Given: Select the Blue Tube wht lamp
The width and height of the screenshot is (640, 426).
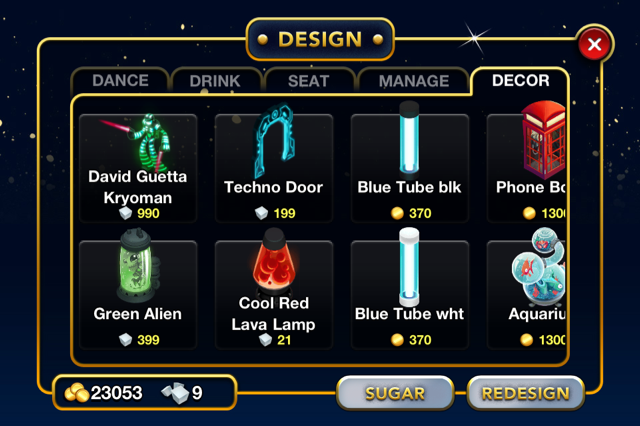Looking at the screenshot, I should point(410,295).
